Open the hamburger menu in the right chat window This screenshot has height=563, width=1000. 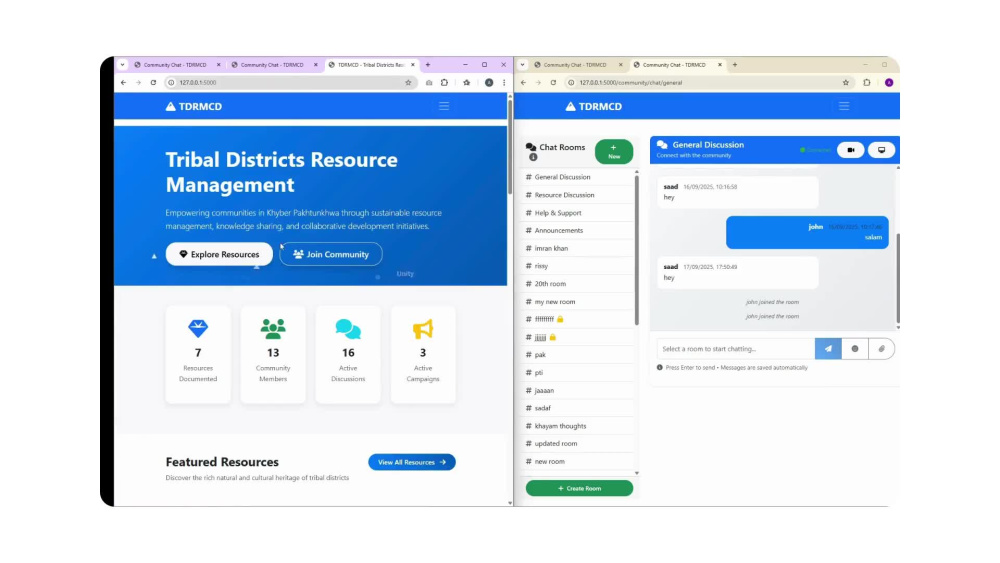[x=844, y=106]
